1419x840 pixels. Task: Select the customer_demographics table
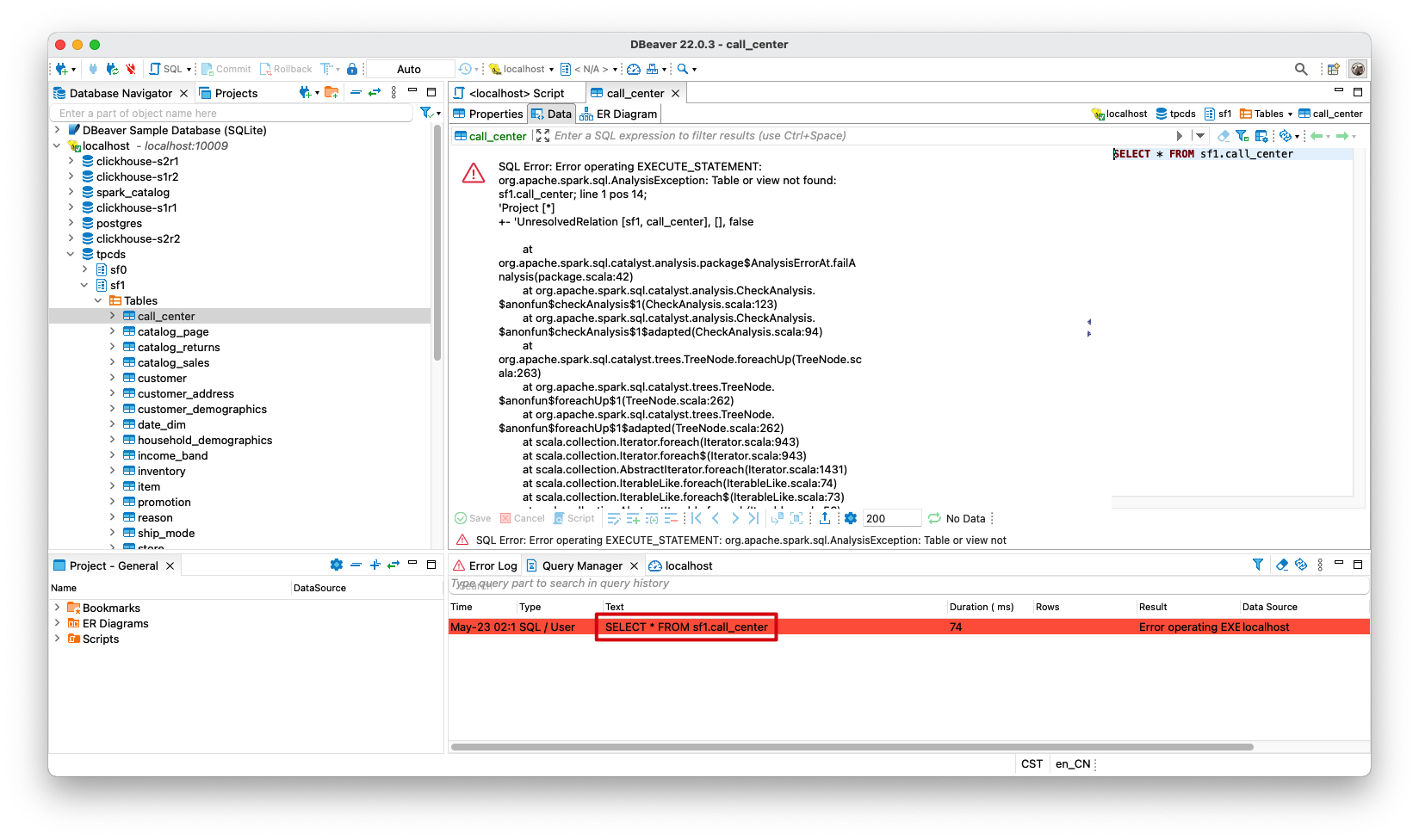tap(201, 410)
